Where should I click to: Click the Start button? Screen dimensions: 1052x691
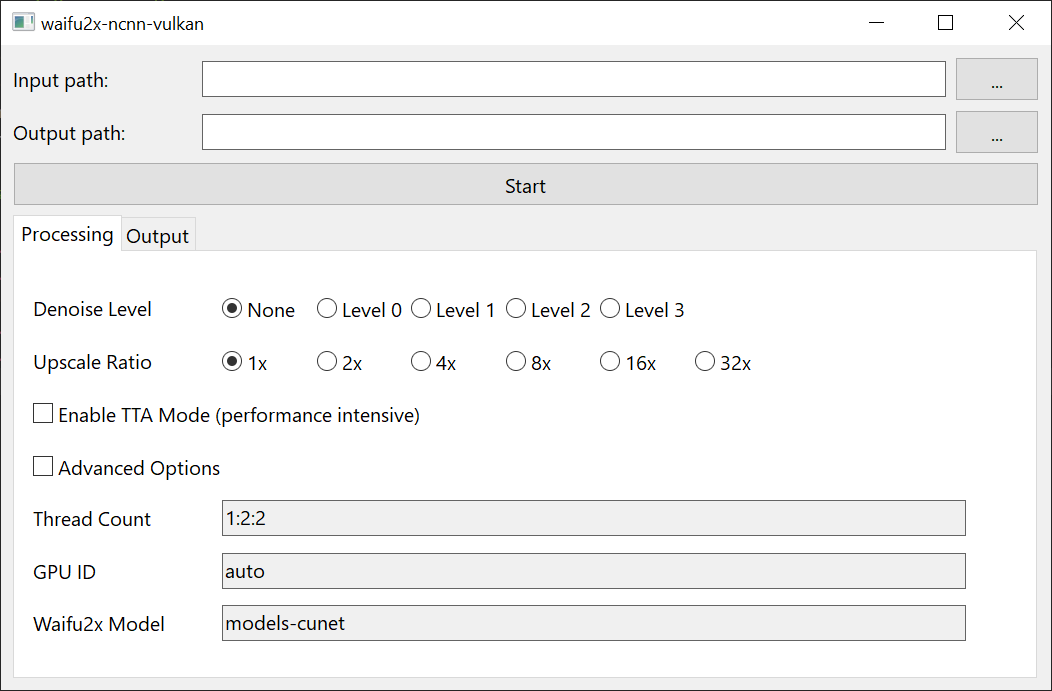coord(525,184)
